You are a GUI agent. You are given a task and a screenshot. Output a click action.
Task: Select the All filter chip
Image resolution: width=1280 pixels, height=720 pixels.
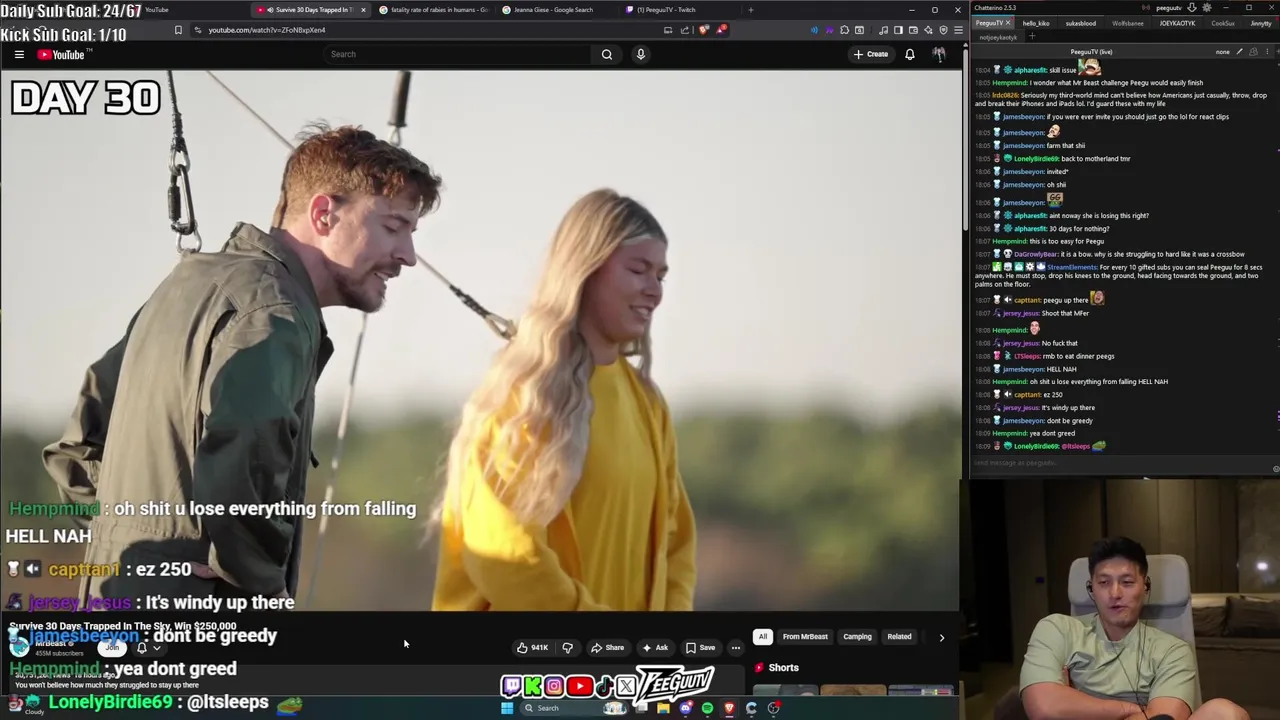[x=762, y=637]
